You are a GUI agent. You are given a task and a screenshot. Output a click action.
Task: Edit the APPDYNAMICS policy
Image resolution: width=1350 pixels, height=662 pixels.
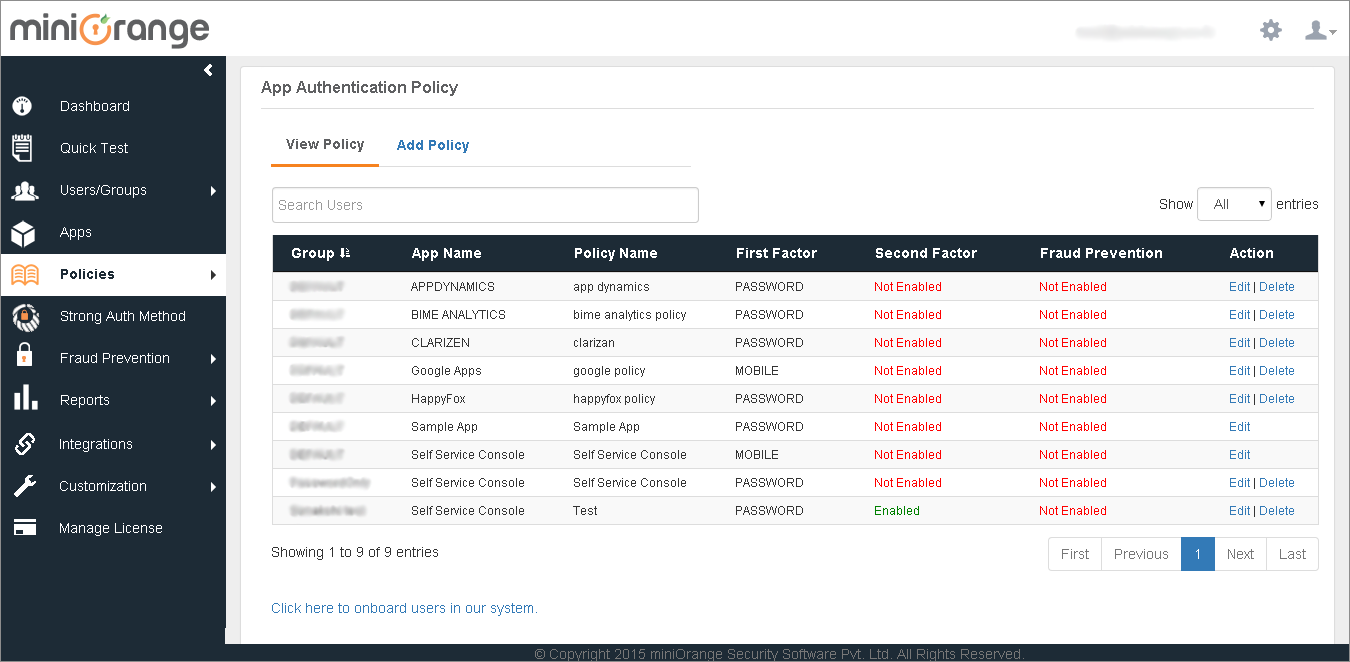pos(1239,287)
